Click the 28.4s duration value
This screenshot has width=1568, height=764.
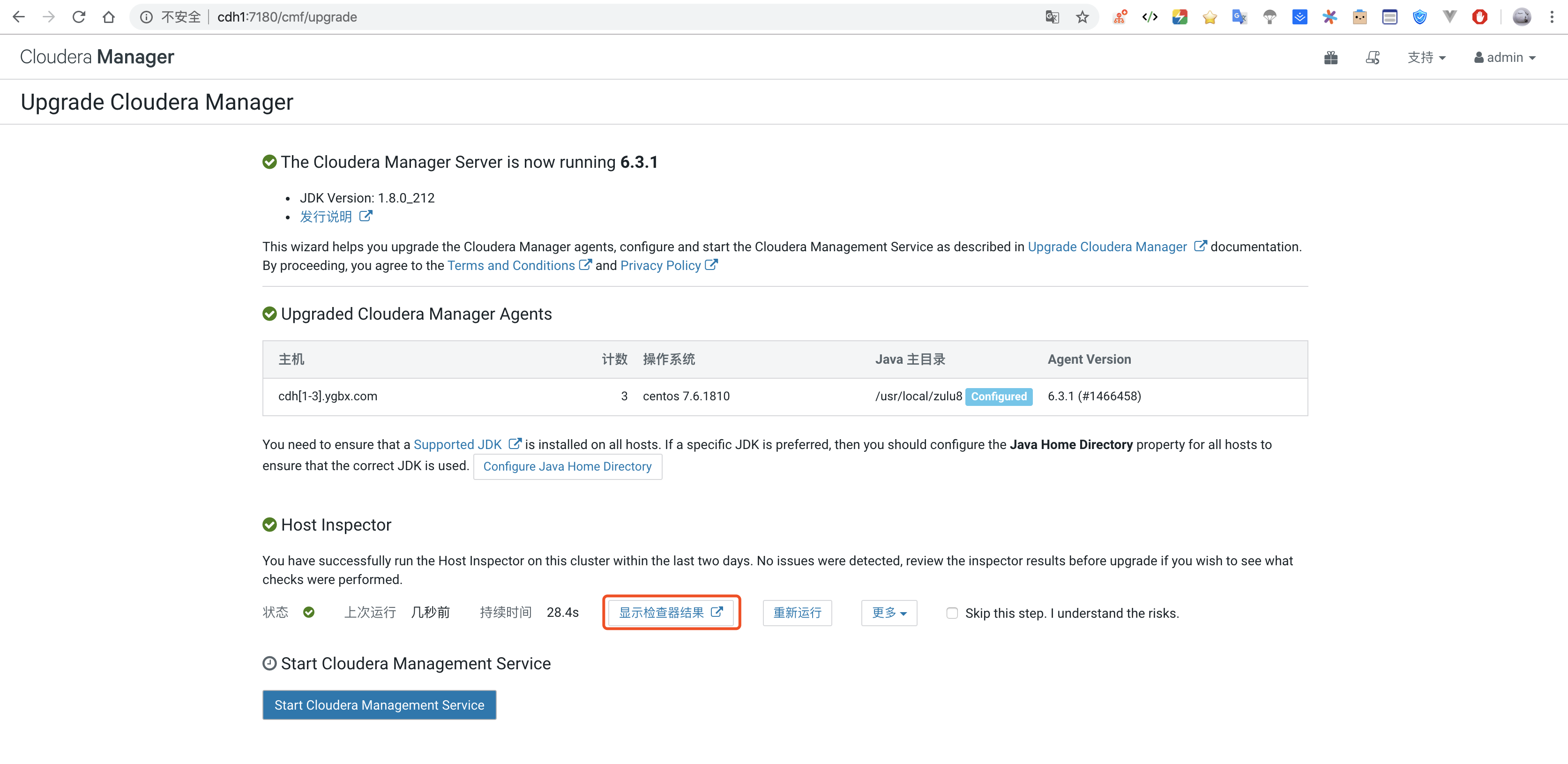562,613
